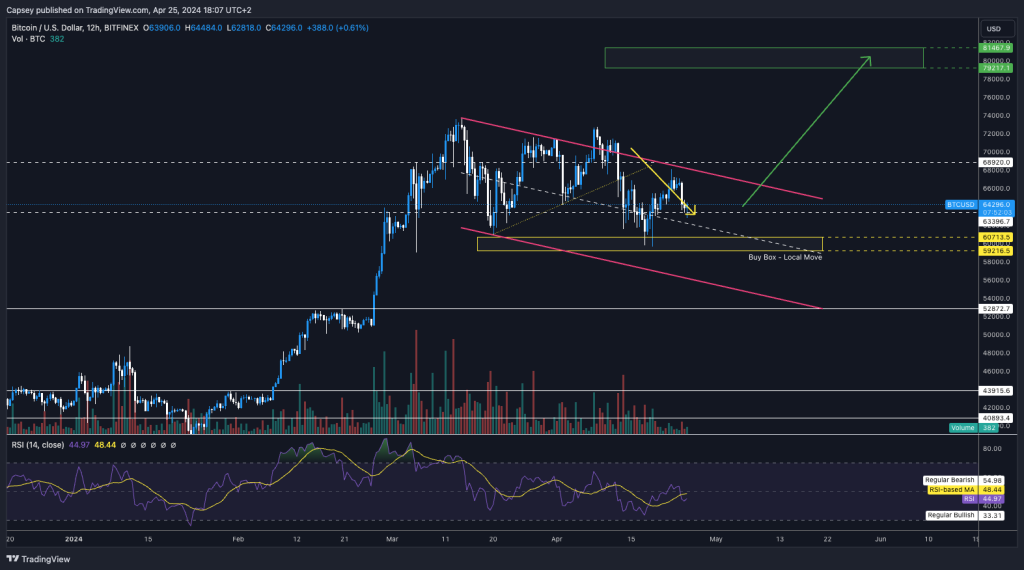The height and width of the screenshot is (570, 1024).
Task: Click the 40893.4 price label
Action: pos(996,418)
